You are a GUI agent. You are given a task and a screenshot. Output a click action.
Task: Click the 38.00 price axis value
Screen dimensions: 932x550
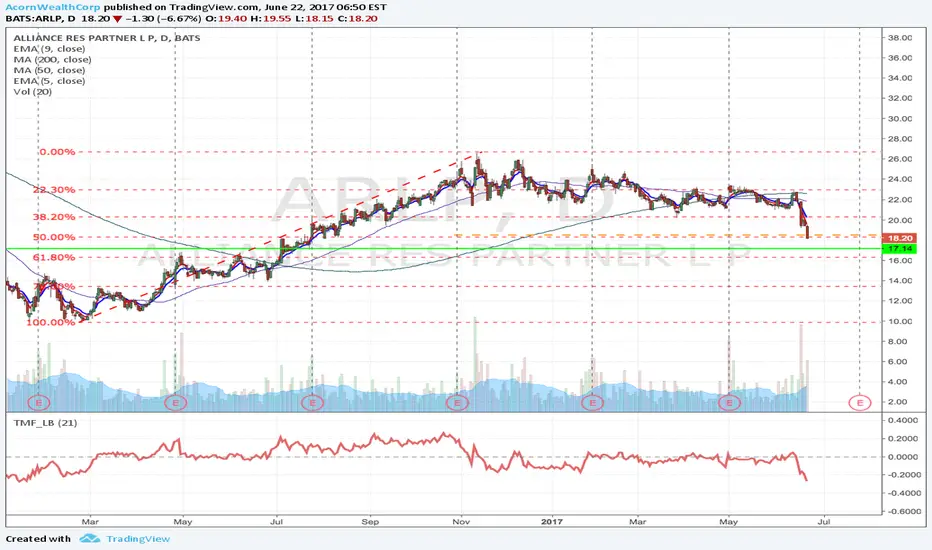click(900, 37)
